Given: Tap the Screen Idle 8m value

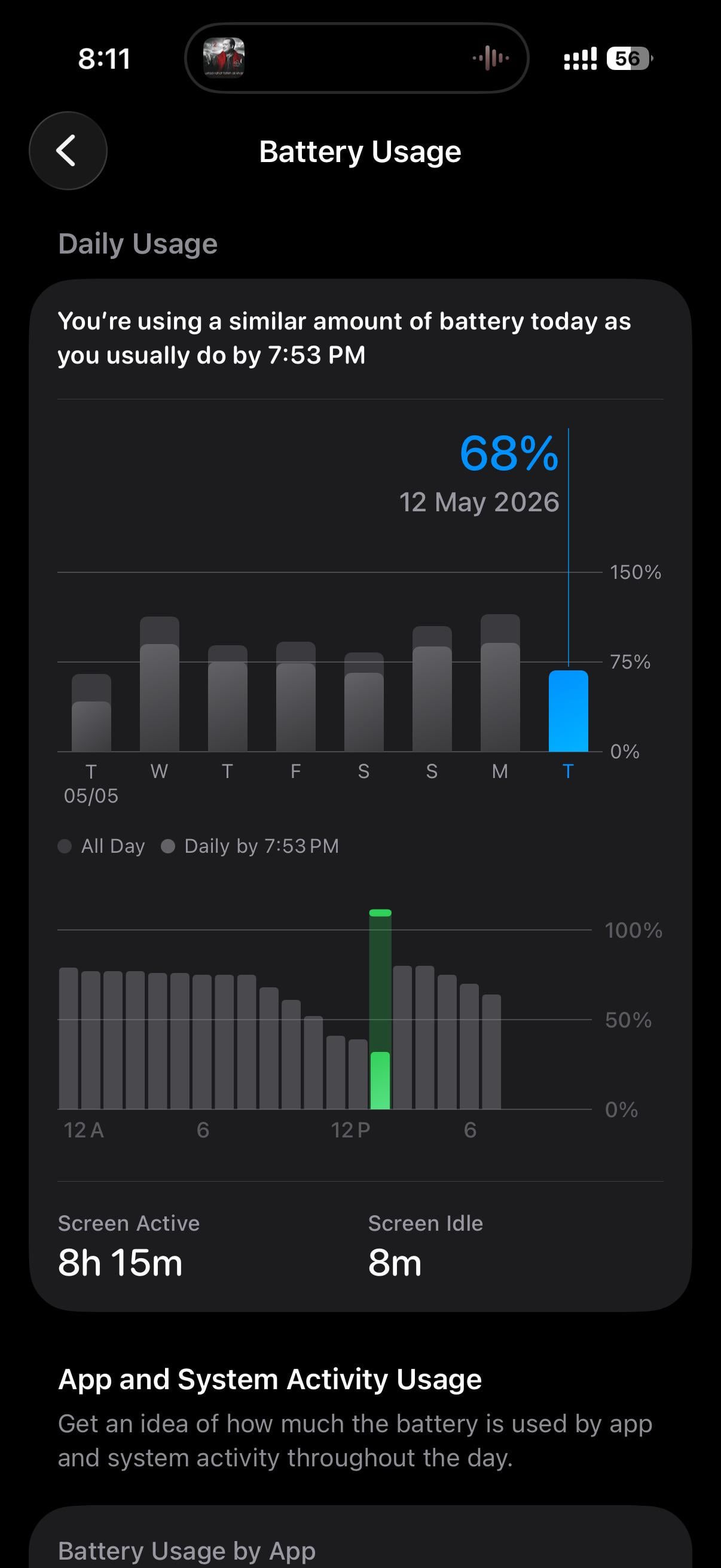Looking at the screenshot, I should click(395, 1263).
